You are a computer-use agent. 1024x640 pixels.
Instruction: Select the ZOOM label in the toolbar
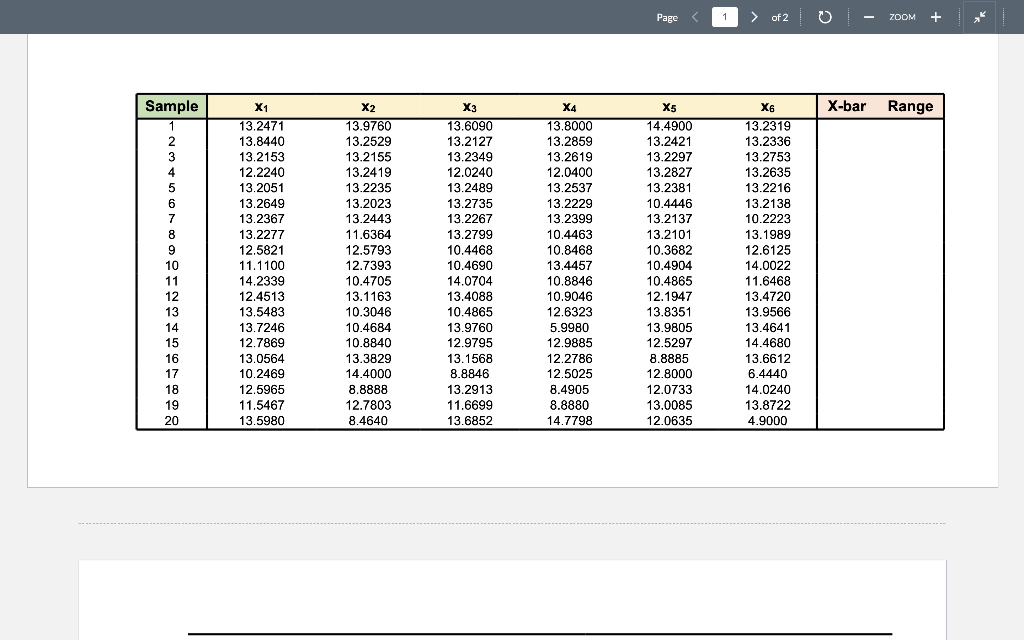(901, 17)
